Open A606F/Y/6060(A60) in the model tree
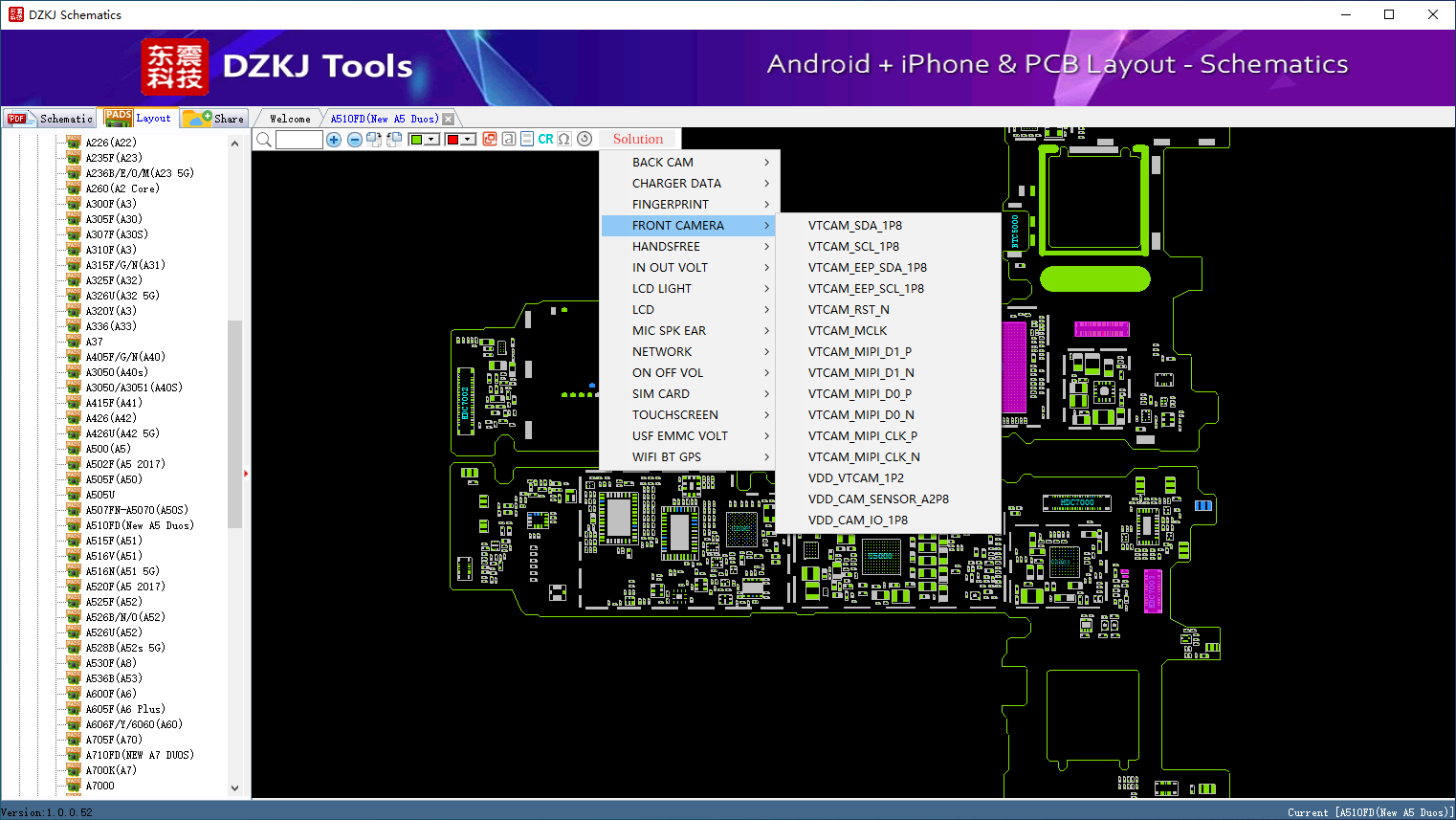The image size is (1456, 820). pyautogui.click(x=134, y=724)
